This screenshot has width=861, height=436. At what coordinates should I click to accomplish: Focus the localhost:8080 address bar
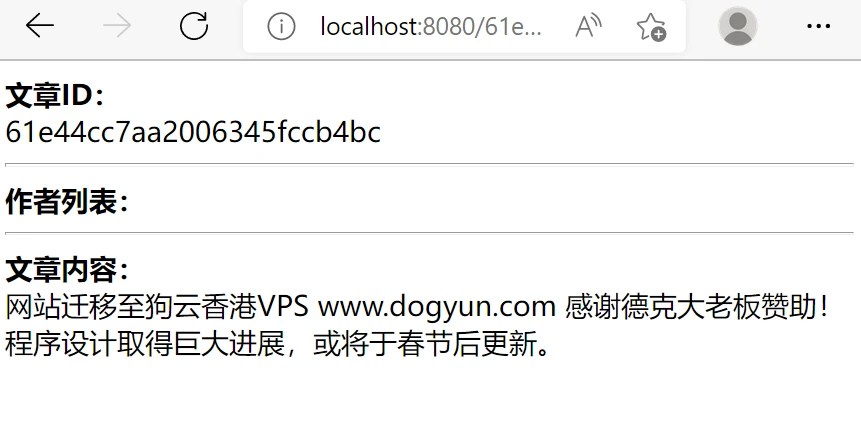(x=431, y=26)
